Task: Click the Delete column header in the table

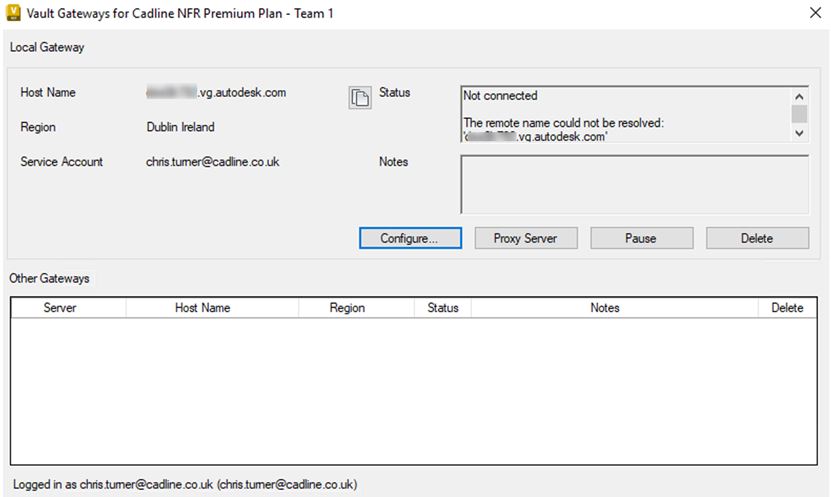Action: pyautogui.click(x=788, y=308)
